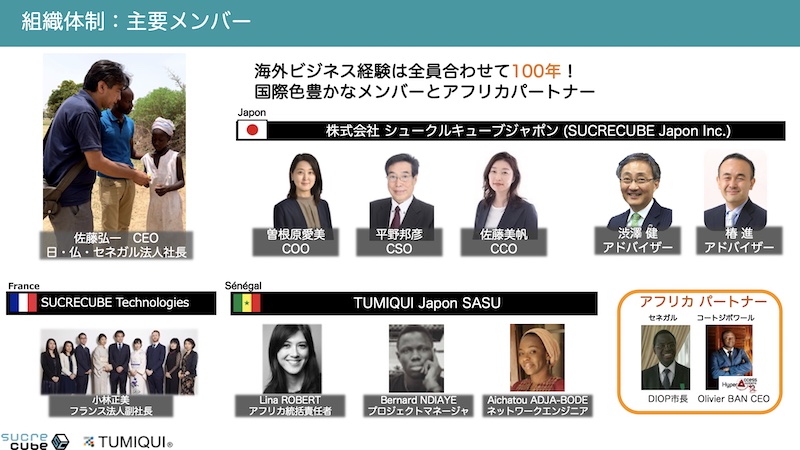Click the Sénégal country label
This screenshot has width=800, height=450.
click(x=243, y=286)
